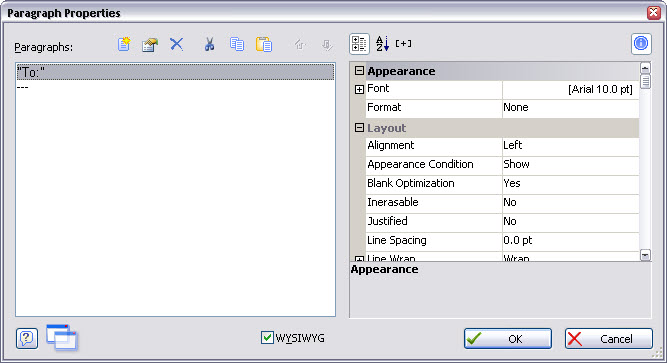Viewport: 667px width, 363px height.
Task: Paste paragraph with the clipboard icon
Action: pyautogui.click(x=264, y=44)
